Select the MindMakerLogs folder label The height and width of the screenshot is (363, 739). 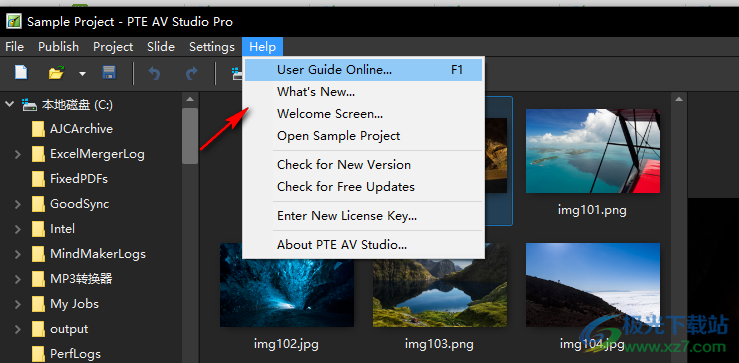[98, 254]
